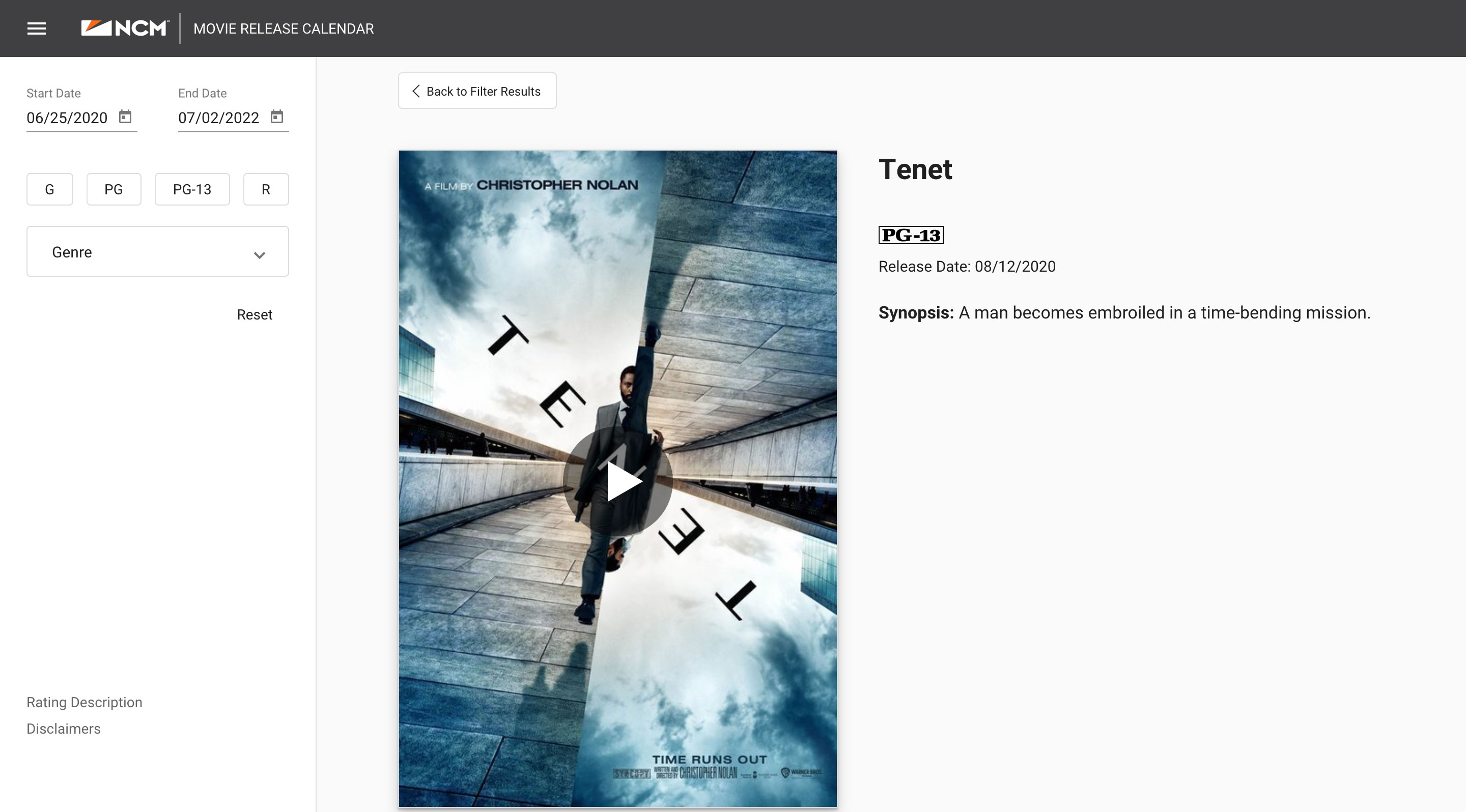Click the PG-13 rating badge
Viewport: 1466px width, 812px height.
pyautogui.click(x=911, y=235)
